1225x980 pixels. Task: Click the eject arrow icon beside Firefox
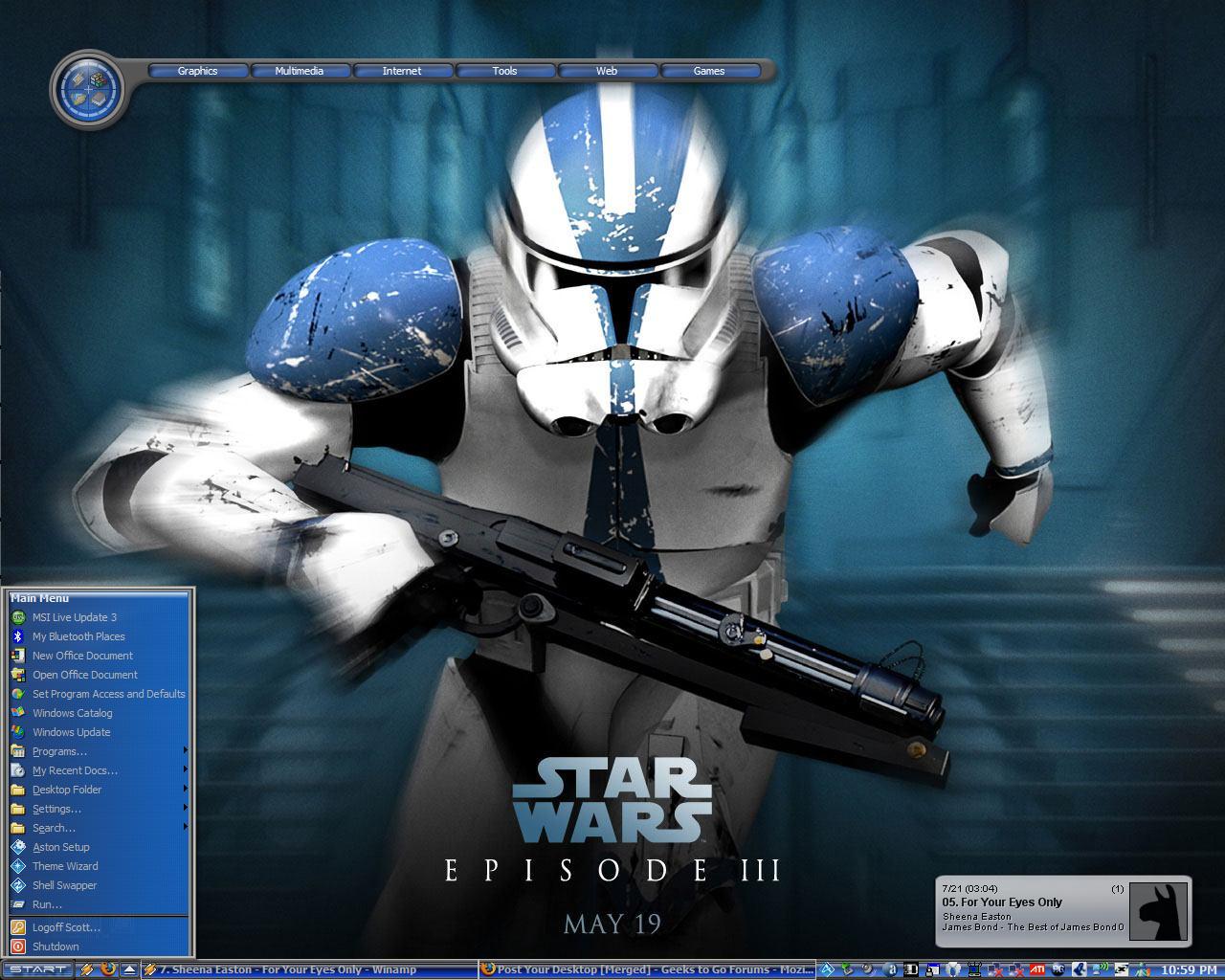click(129, 969)
